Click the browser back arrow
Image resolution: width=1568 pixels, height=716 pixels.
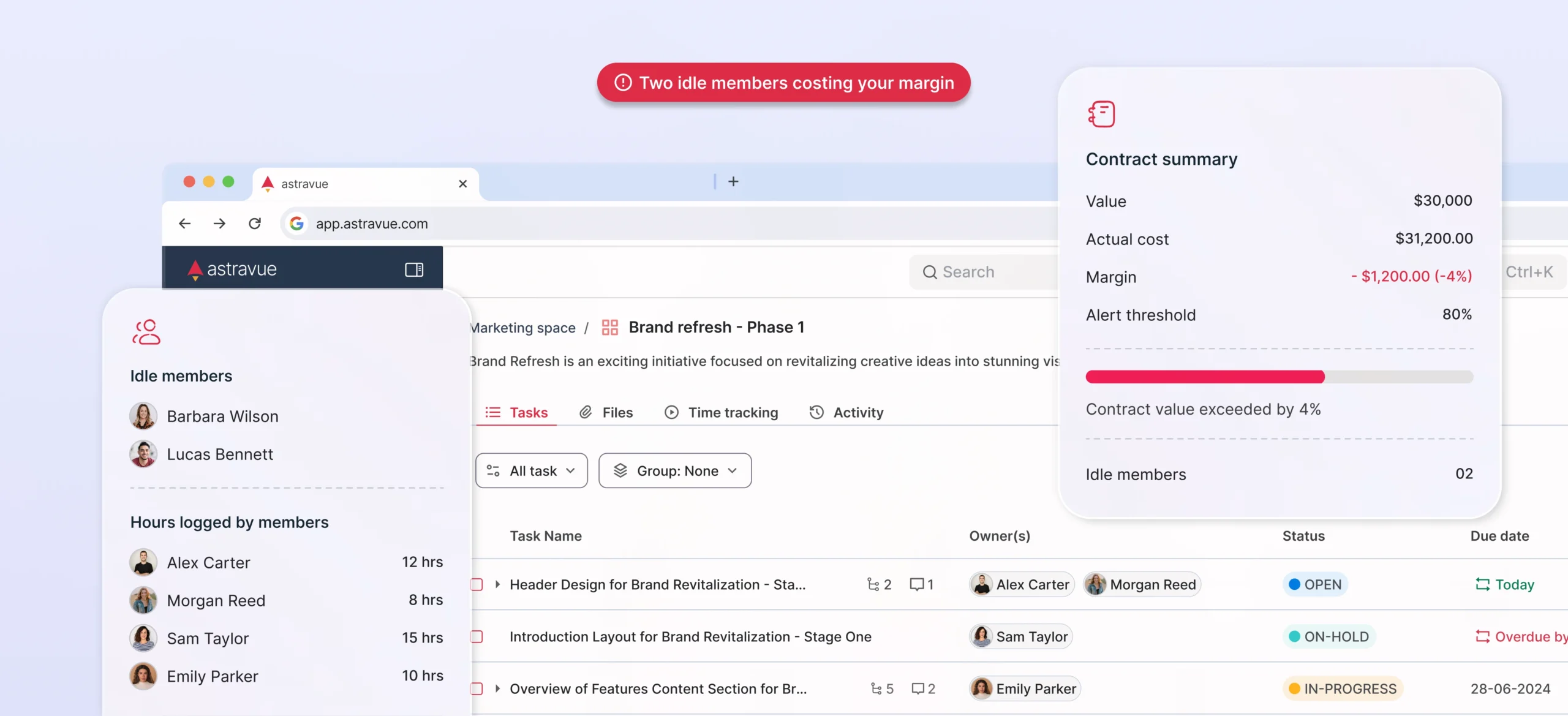click(x=184, y=224)
